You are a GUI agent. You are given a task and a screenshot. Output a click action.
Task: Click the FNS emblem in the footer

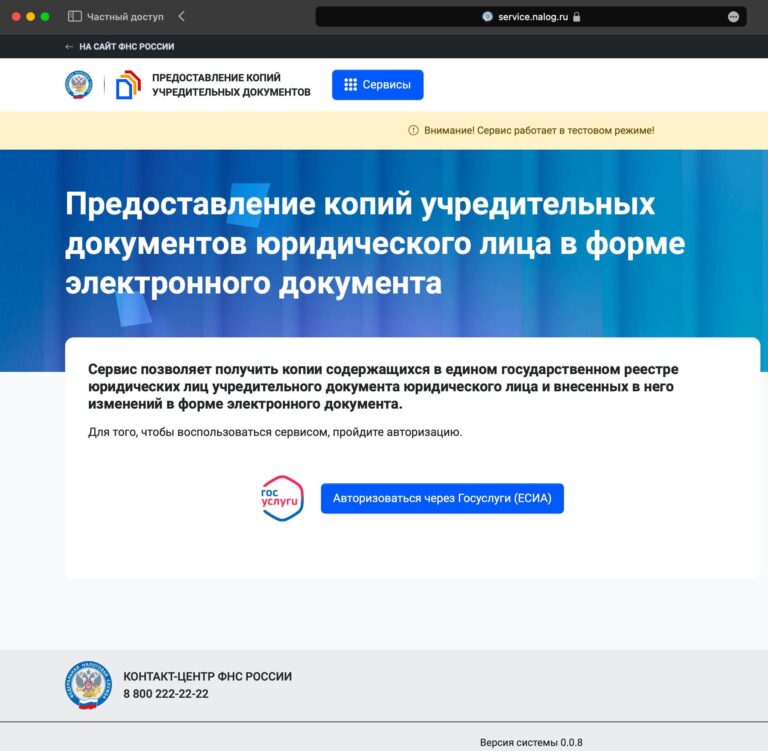[x=88, y=685]
